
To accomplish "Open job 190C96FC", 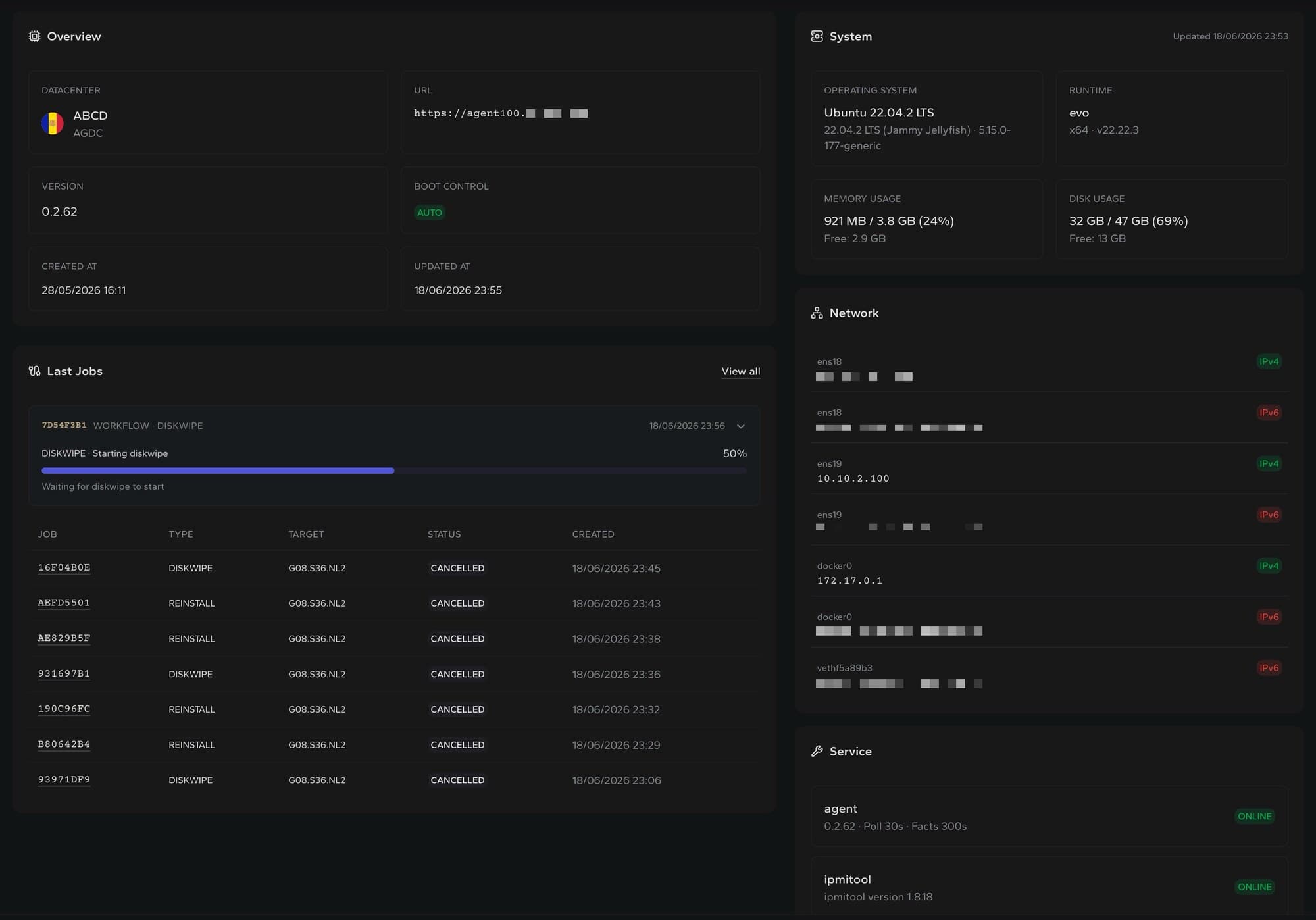I will (x=64, y=709).
